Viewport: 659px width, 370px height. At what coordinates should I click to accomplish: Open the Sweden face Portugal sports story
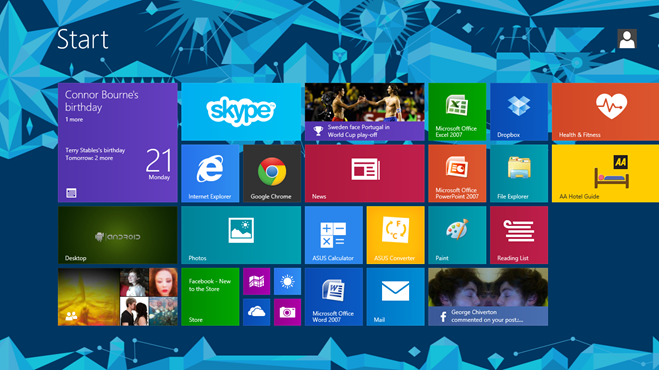[x=364, y=112]
